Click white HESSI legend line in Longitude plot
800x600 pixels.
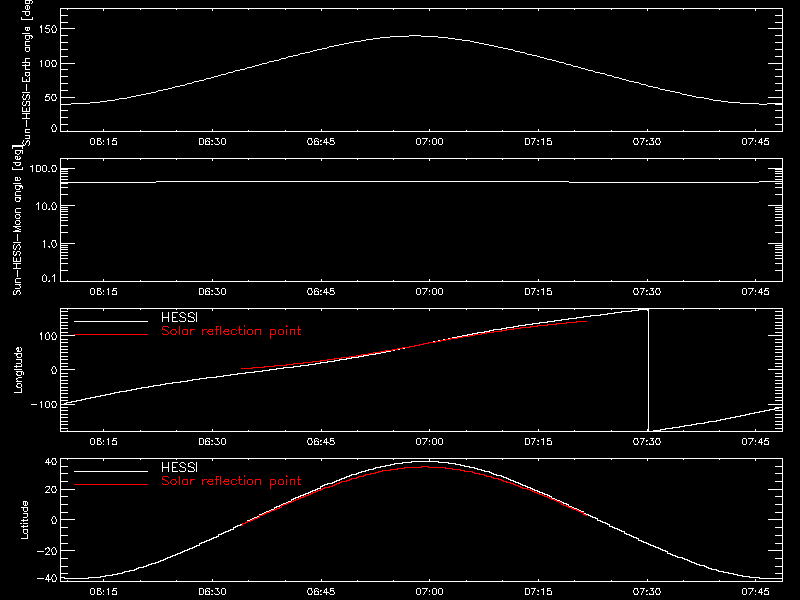click(x=111, y=321)
